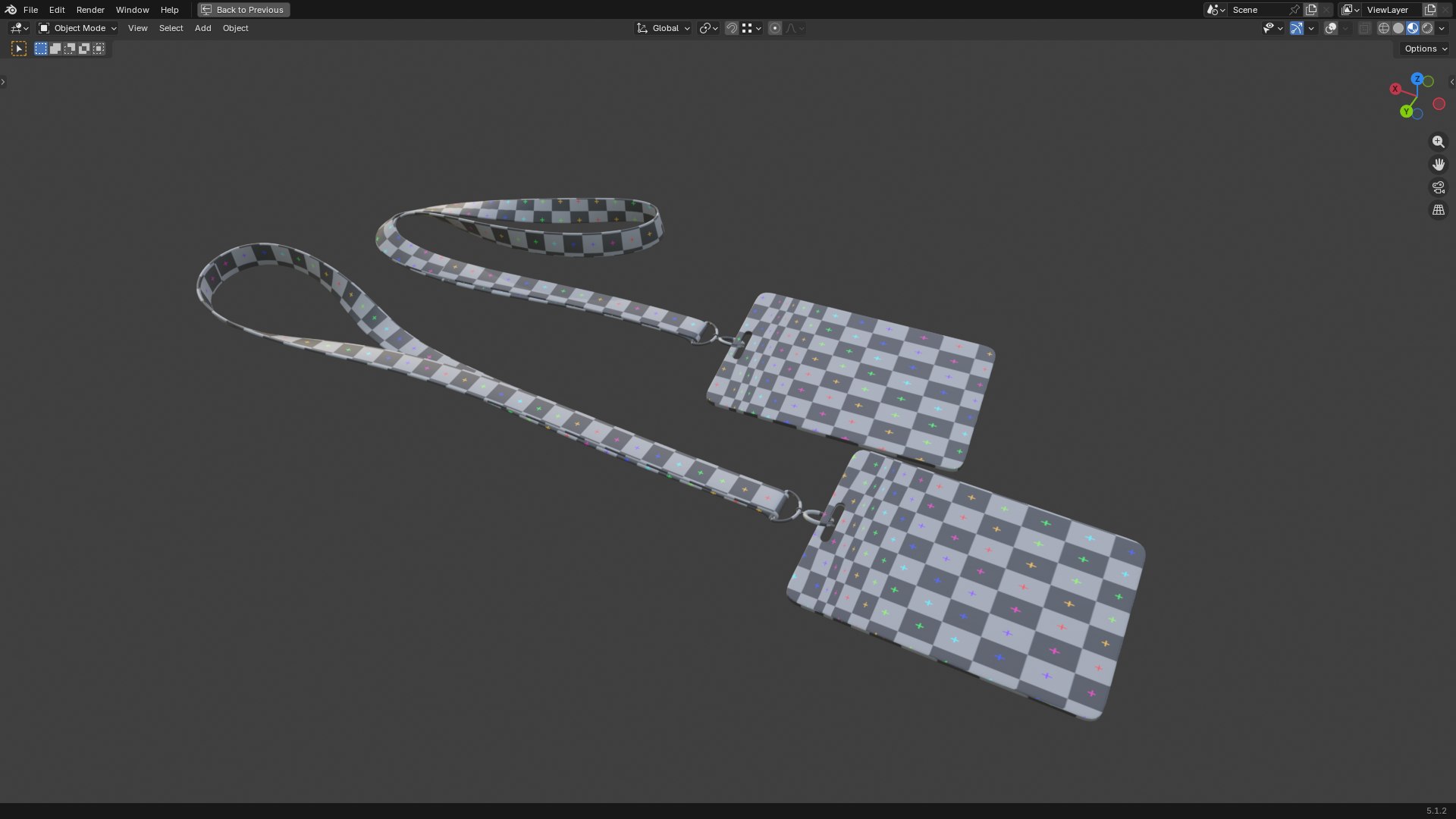Choose Intersect selection mode icon
Viewport: 1456px width, 819px height.
(x=99, y=49)
